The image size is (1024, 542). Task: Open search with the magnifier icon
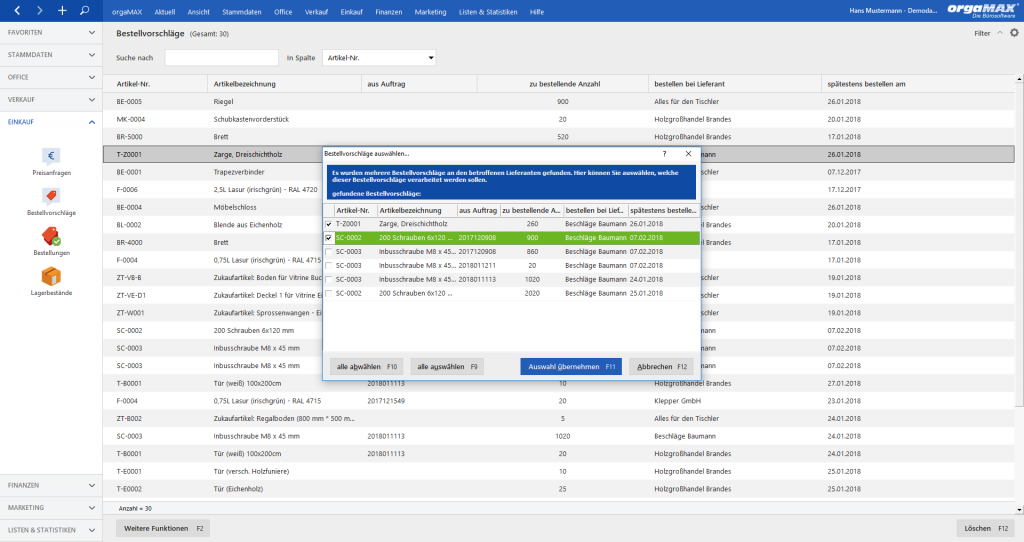click(84, 10)
